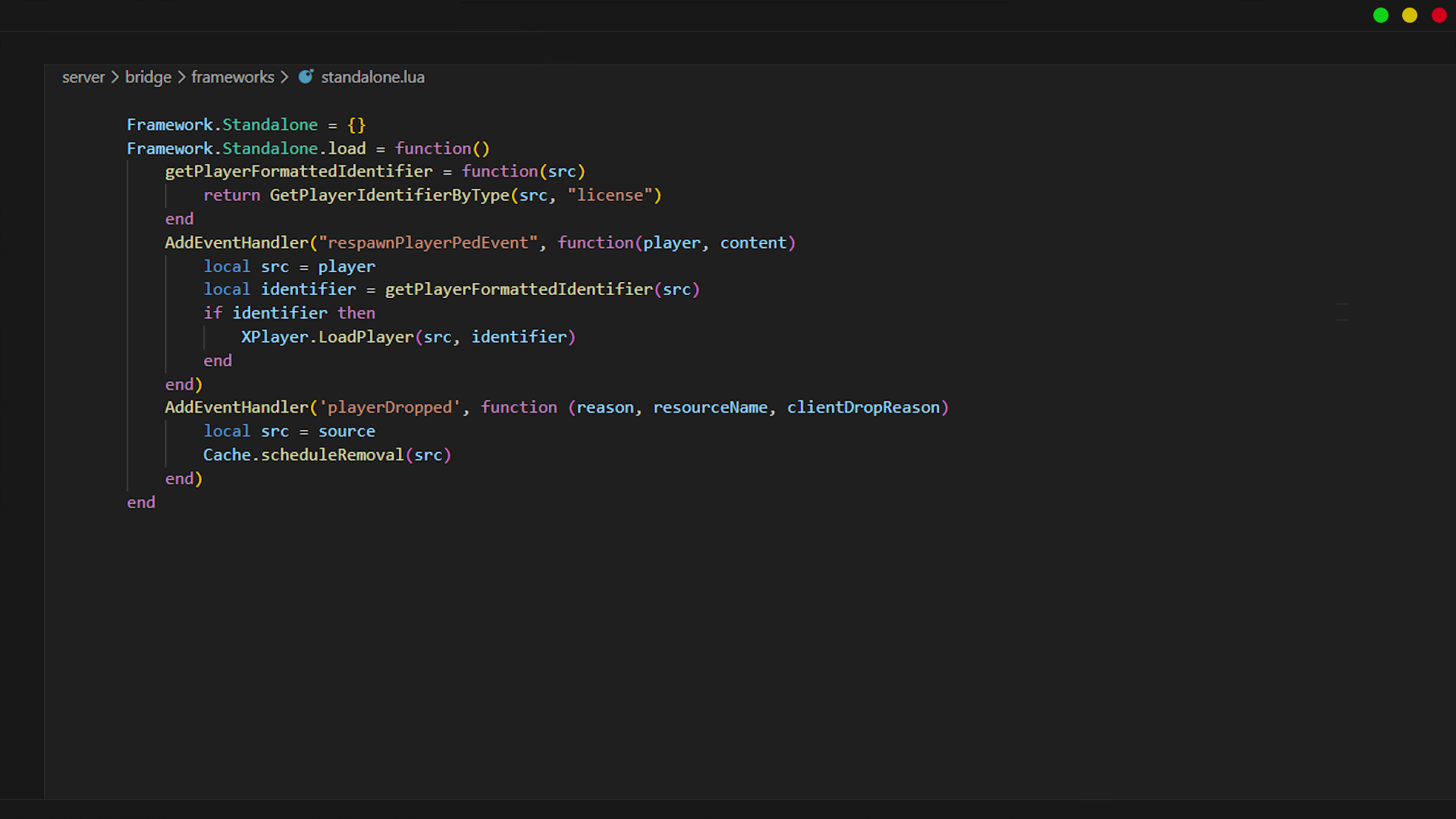Click the yellow window control dot
This screenshot has width=1456, height=819.
pyautogui.click(x=1410, y=15)
